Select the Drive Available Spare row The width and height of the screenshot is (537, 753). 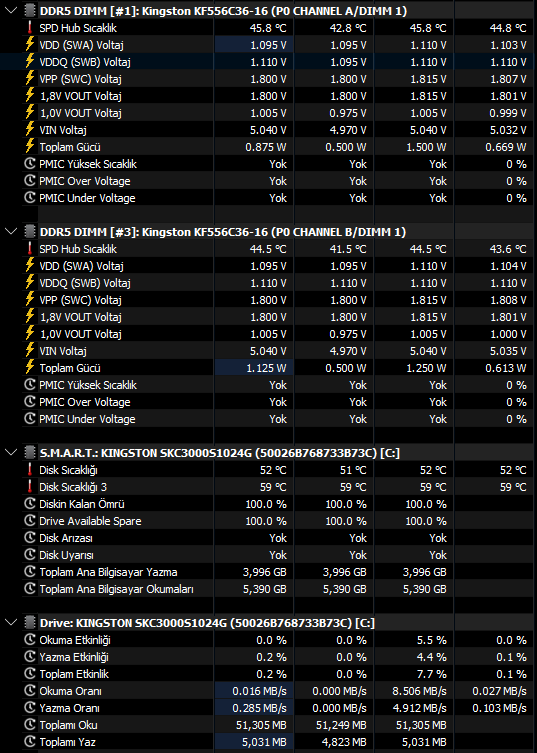click(278, 521)
